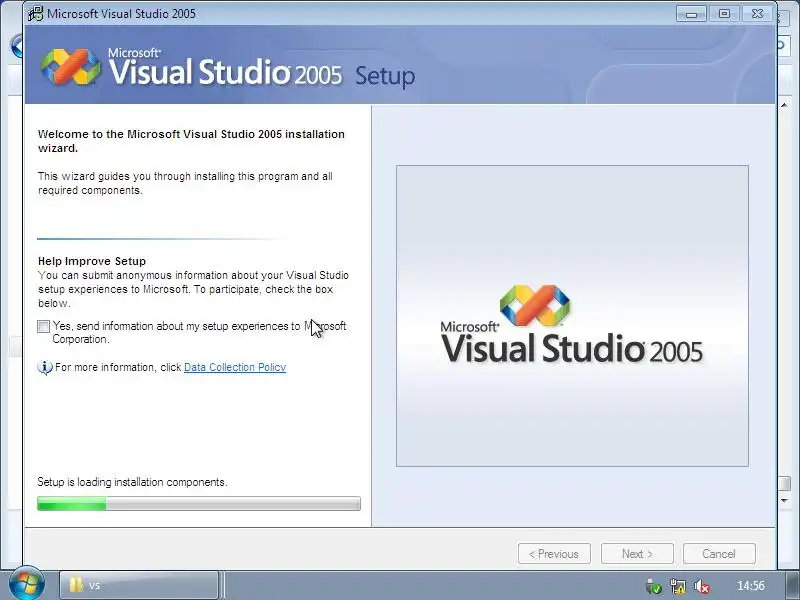Click the setup installer icon in the title bar
This screenshot has width=800, height=600.
coord(36,13)
